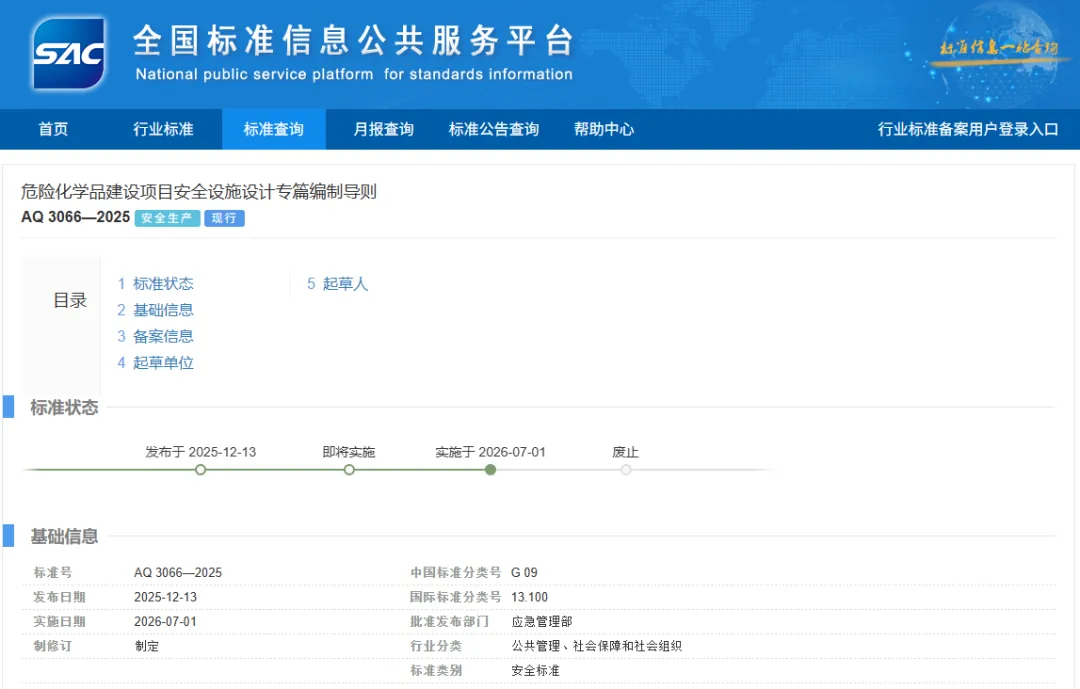
Task: Jump to 5 起草人 section
Action: (x=338, y=284)
